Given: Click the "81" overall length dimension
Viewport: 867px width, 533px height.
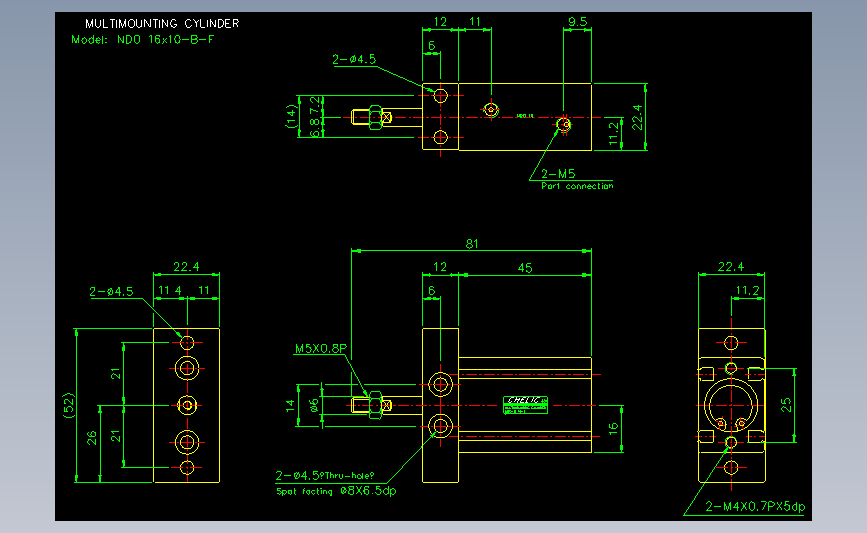Looking at the screenshot, I should click(472, 244).
